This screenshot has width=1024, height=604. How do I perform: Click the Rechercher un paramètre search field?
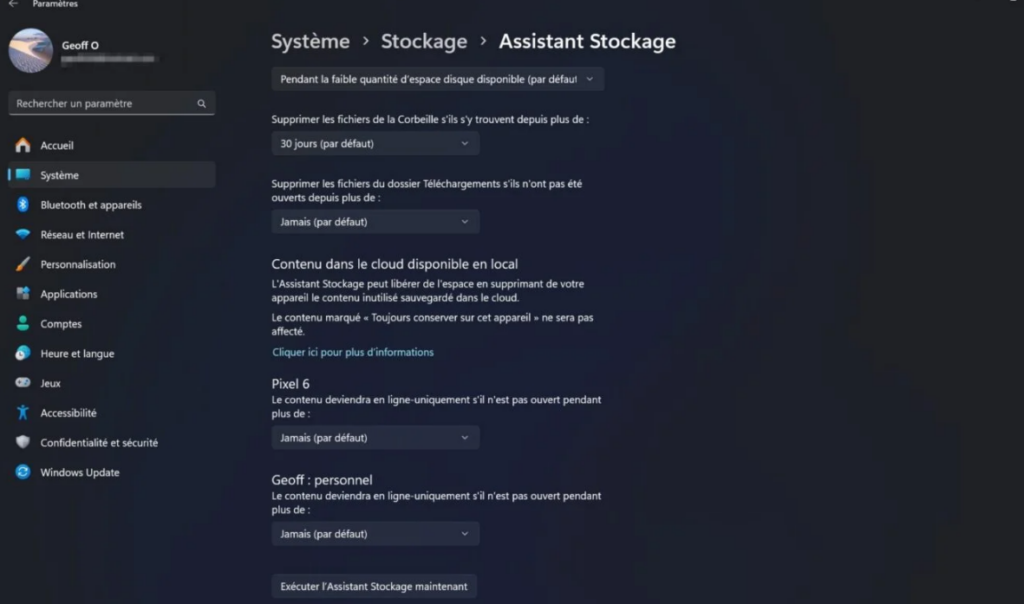(x=105, y=103)
